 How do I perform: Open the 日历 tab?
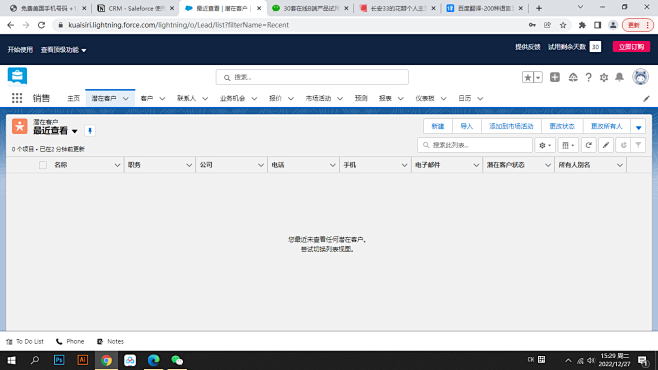pos(465,98)
